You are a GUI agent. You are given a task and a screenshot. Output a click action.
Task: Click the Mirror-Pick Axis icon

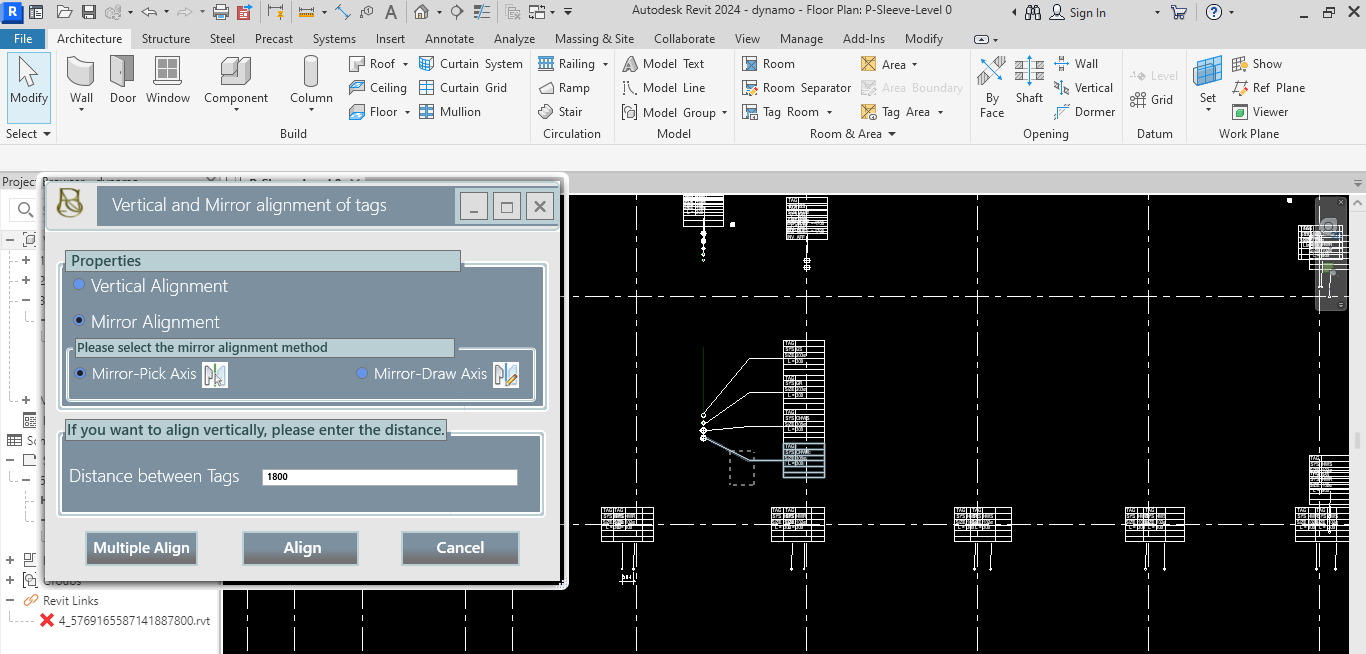(214, 375)
